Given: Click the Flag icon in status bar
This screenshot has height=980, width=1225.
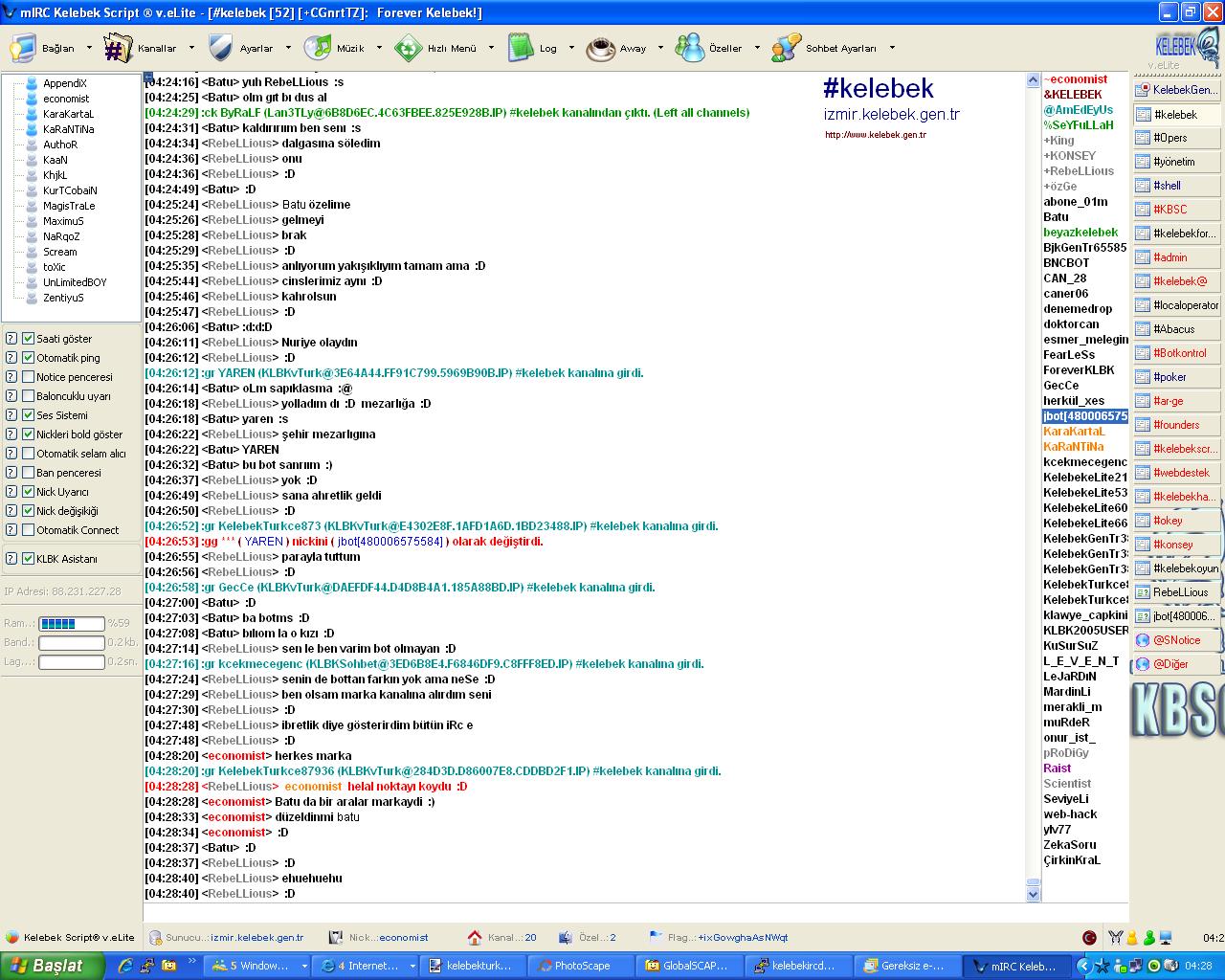Looking at the screenshot, I should pos(656,938).
